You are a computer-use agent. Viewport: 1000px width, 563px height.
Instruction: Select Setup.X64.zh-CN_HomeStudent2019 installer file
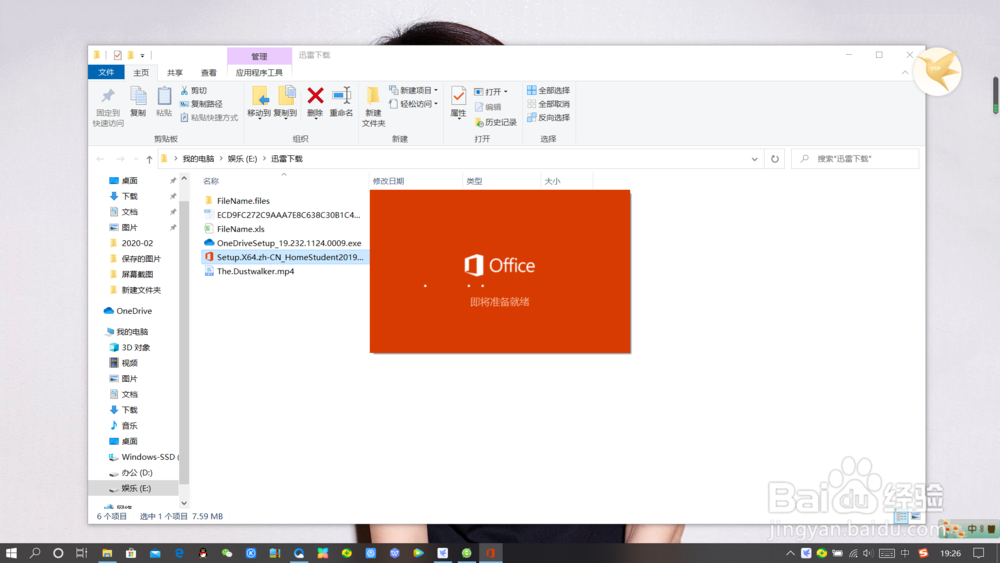pyautogui.click(x=284, y=257)
